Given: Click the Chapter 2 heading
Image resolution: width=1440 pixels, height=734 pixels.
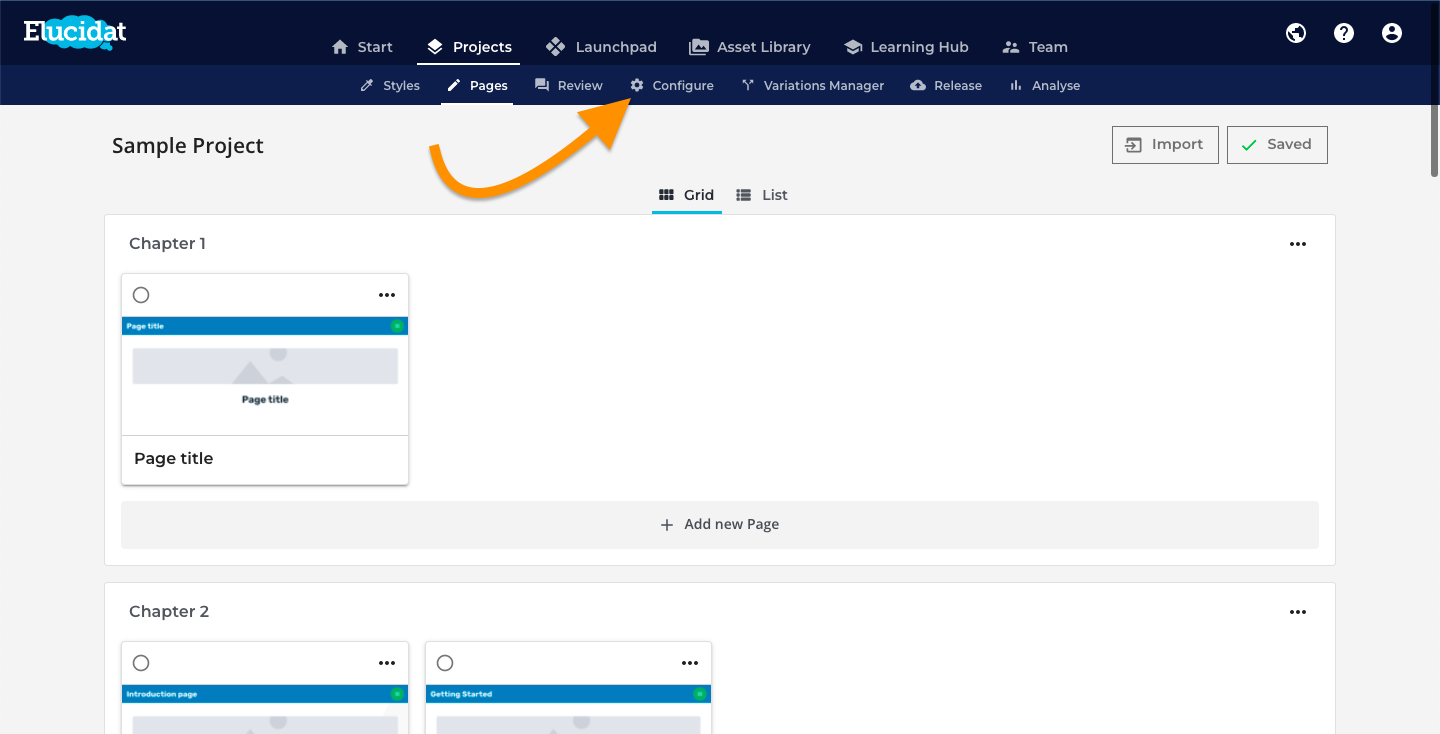Looking at the screenshot, I should click(169, 612).
